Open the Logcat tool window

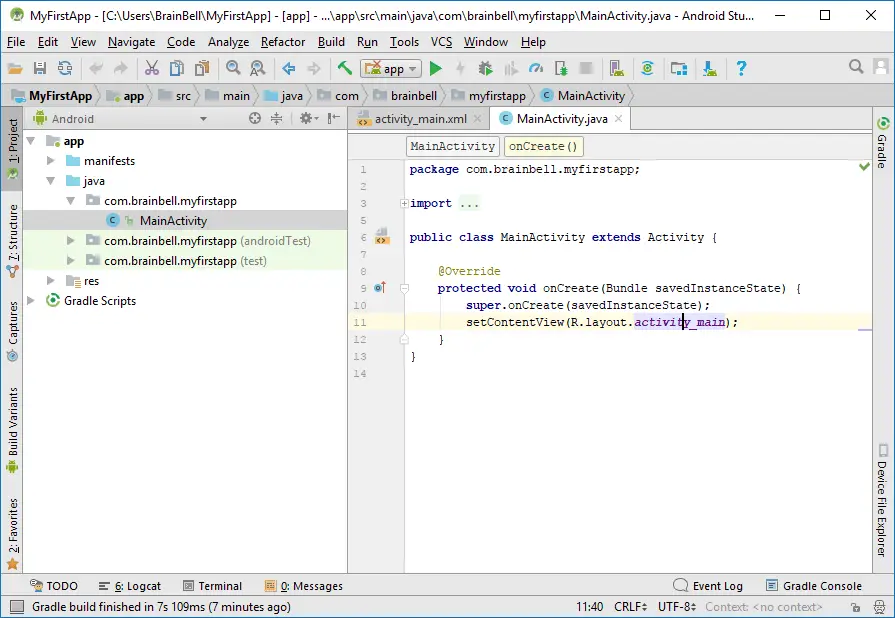(x=130, y=586)
